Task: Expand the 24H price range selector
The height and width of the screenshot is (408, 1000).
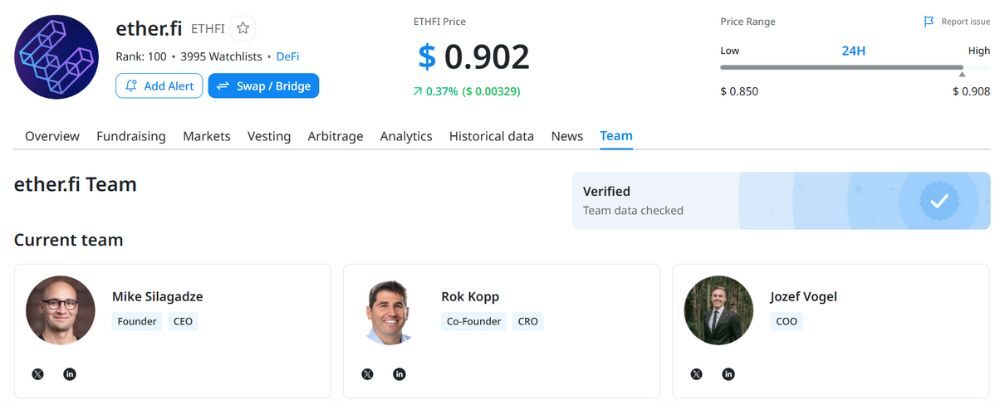Action: [853, 51]
